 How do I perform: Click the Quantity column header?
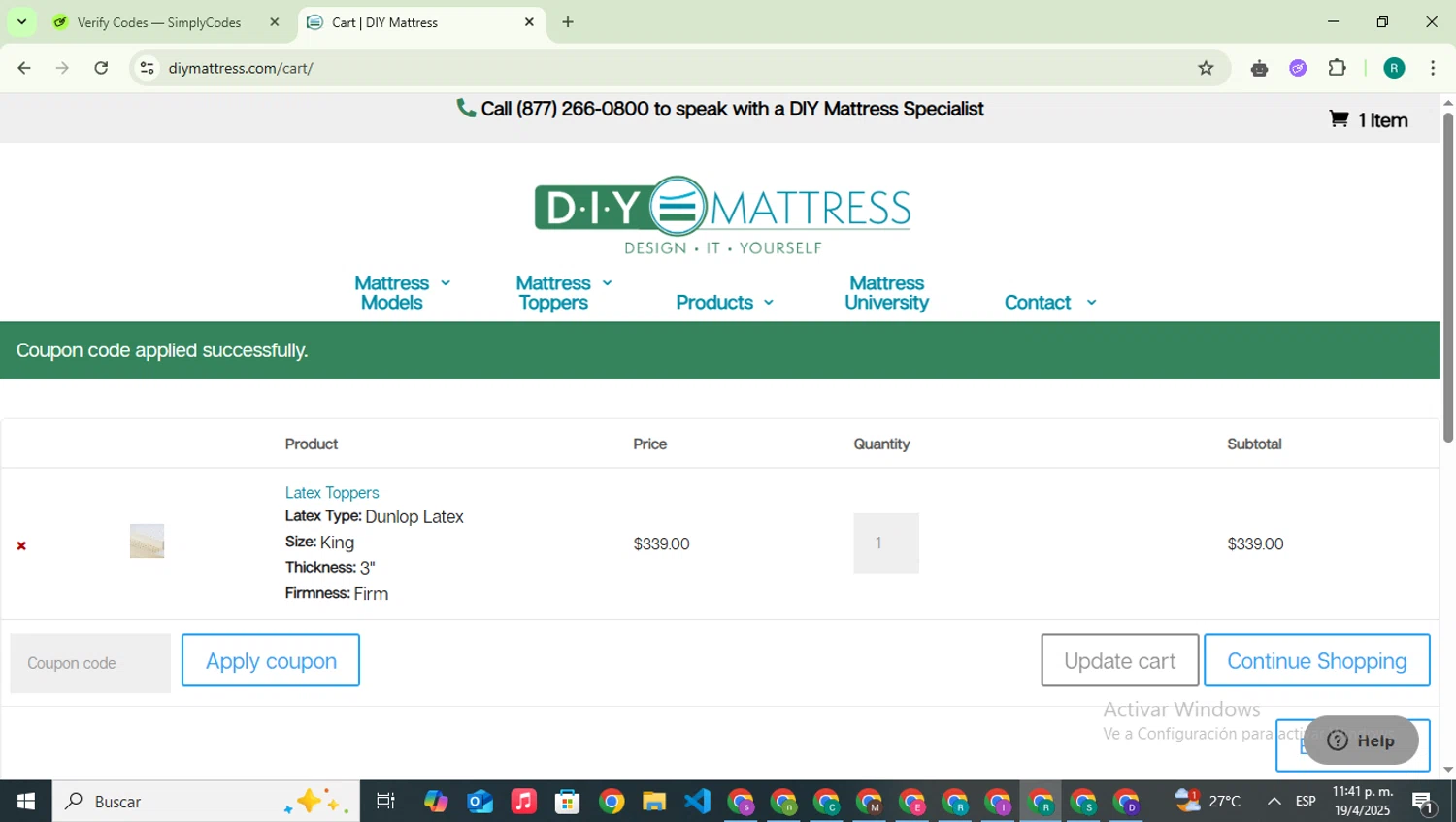(x=881, y=444)
